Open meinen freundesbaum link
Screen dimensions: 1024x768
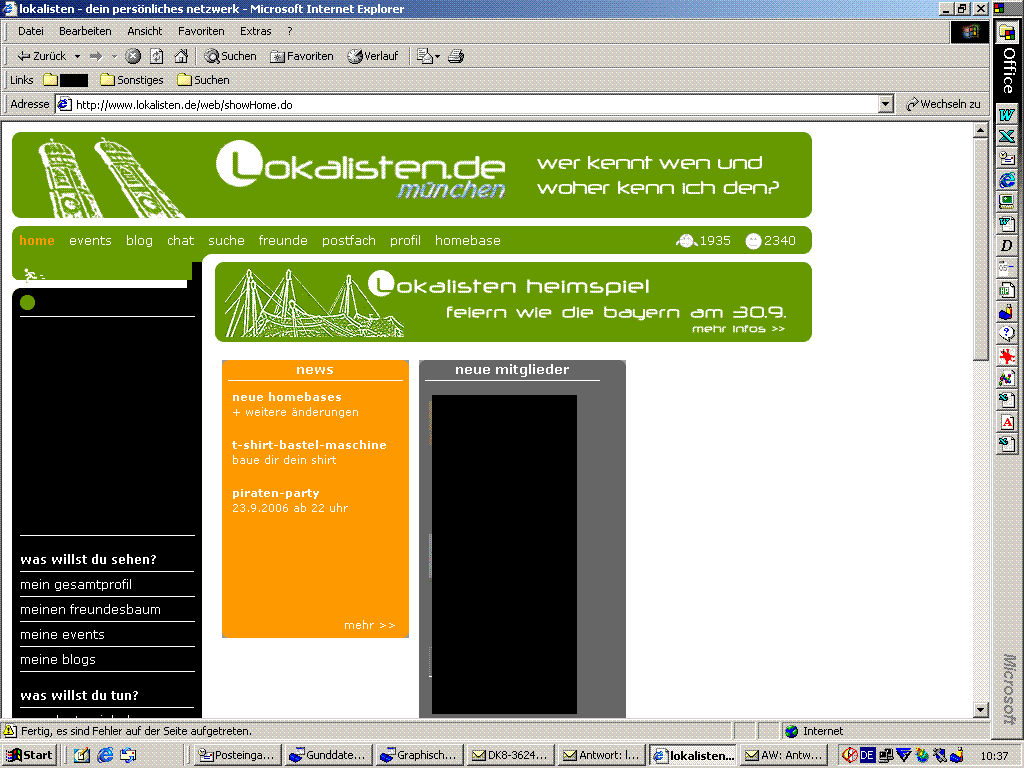[90, 609]
